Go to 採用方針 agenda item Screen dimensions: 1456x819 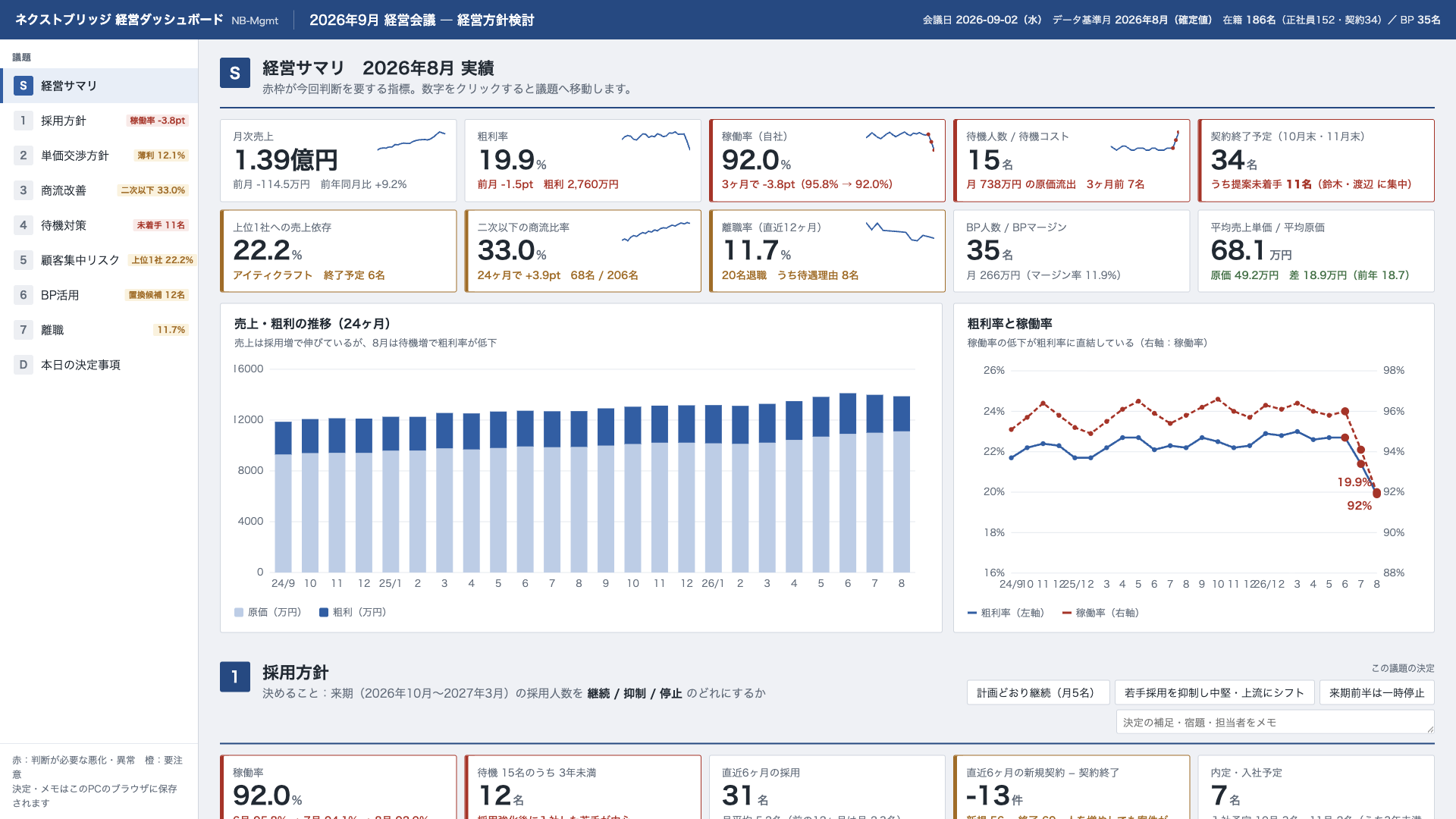(x=99, y=121)
